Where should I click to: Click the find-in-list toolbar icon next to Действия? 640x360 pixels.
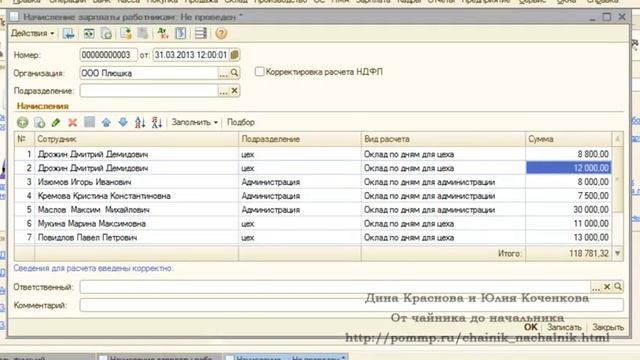(x=69, y=33)
